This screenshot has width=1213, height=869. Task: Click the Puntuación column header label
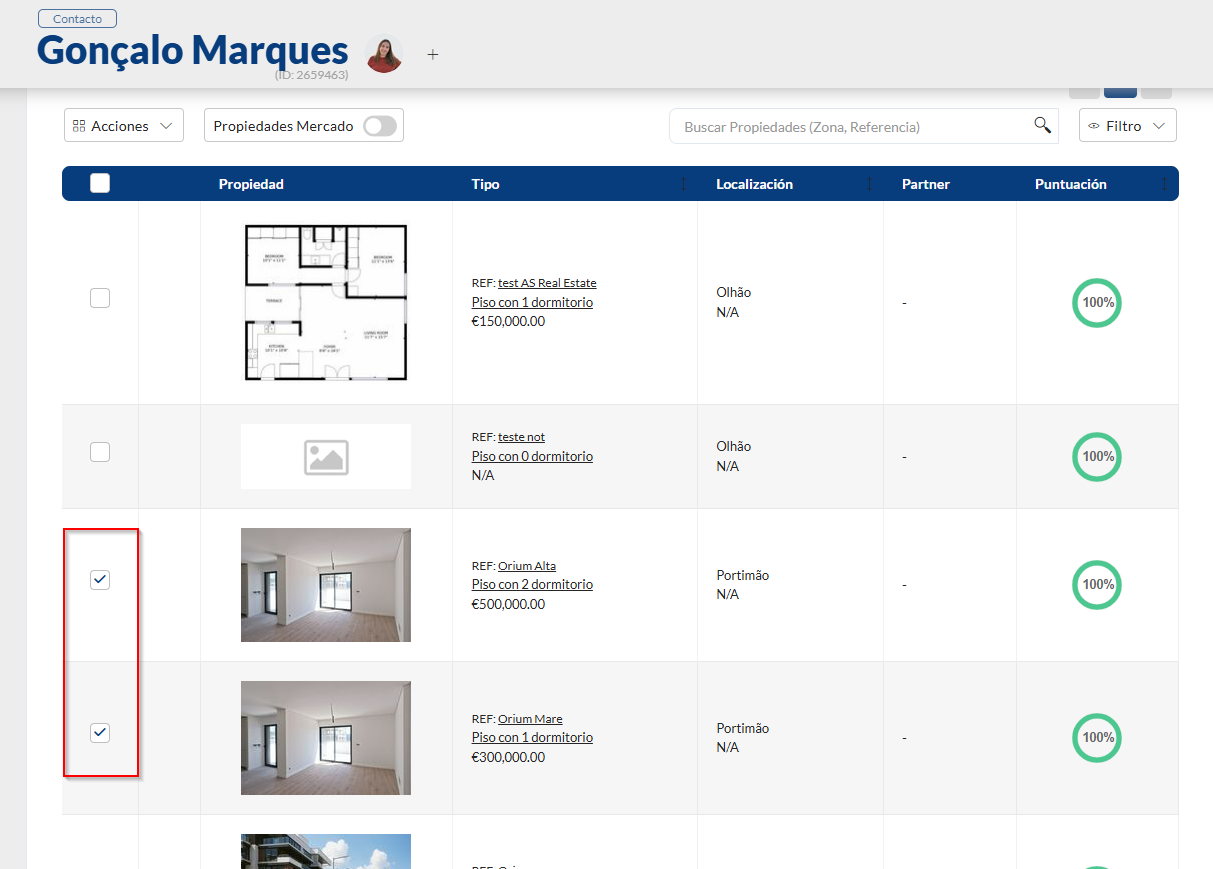1071,184
